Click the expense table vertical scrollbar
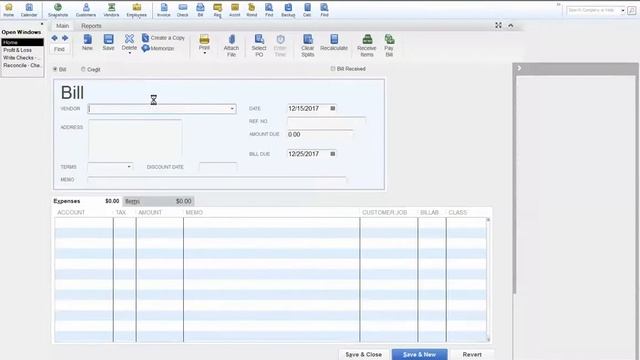The height and width of the screenshot is (360, 640). [x=488, y=280]
